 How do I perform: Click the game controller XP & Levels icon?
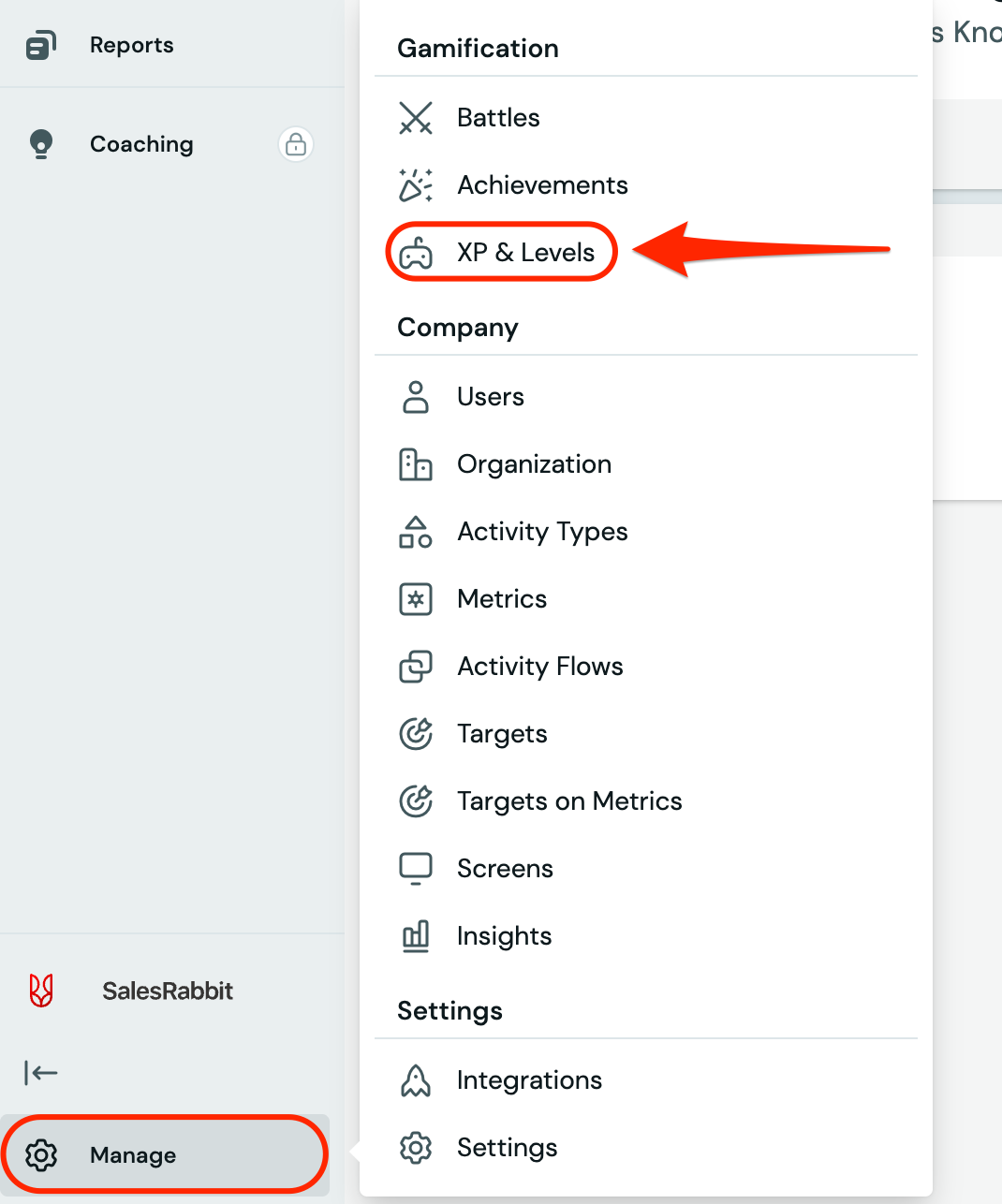pos(416,253)
